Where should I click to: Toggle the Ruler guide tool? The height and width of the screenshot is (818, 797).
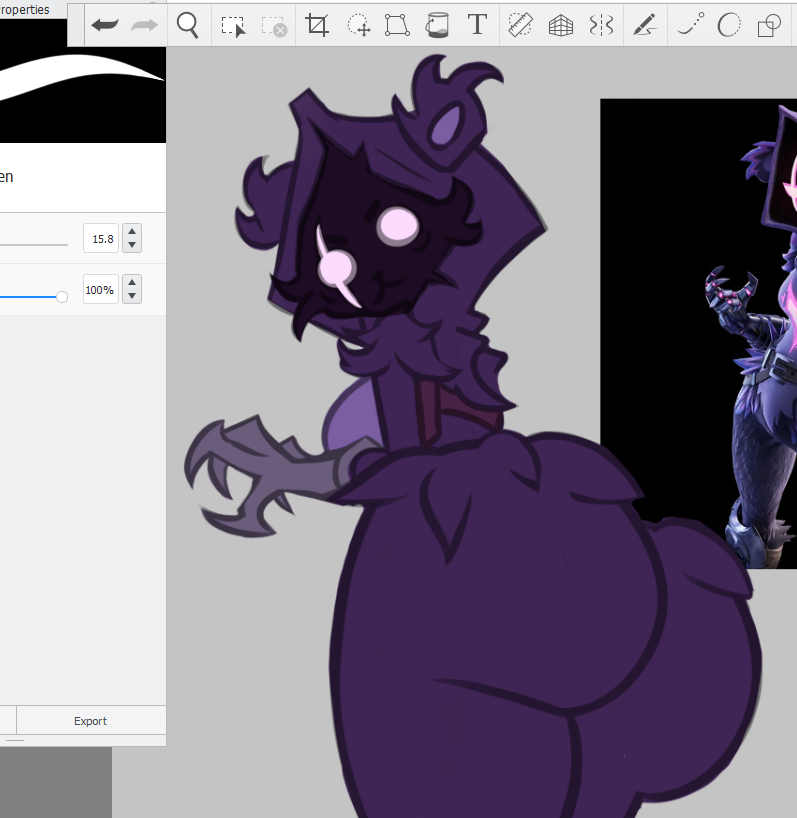point(520,25)
